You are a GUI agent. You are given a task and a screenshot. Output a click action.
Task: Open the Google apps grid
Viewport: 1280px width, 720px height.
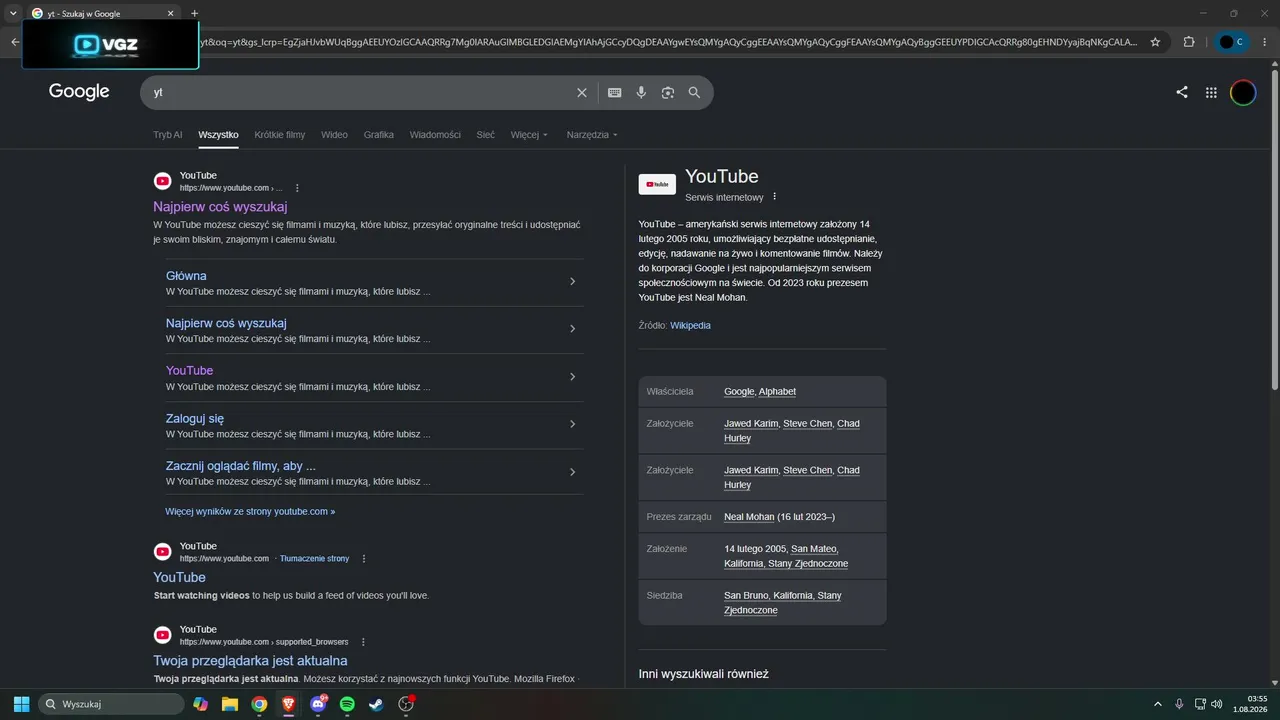(1211, 92)
